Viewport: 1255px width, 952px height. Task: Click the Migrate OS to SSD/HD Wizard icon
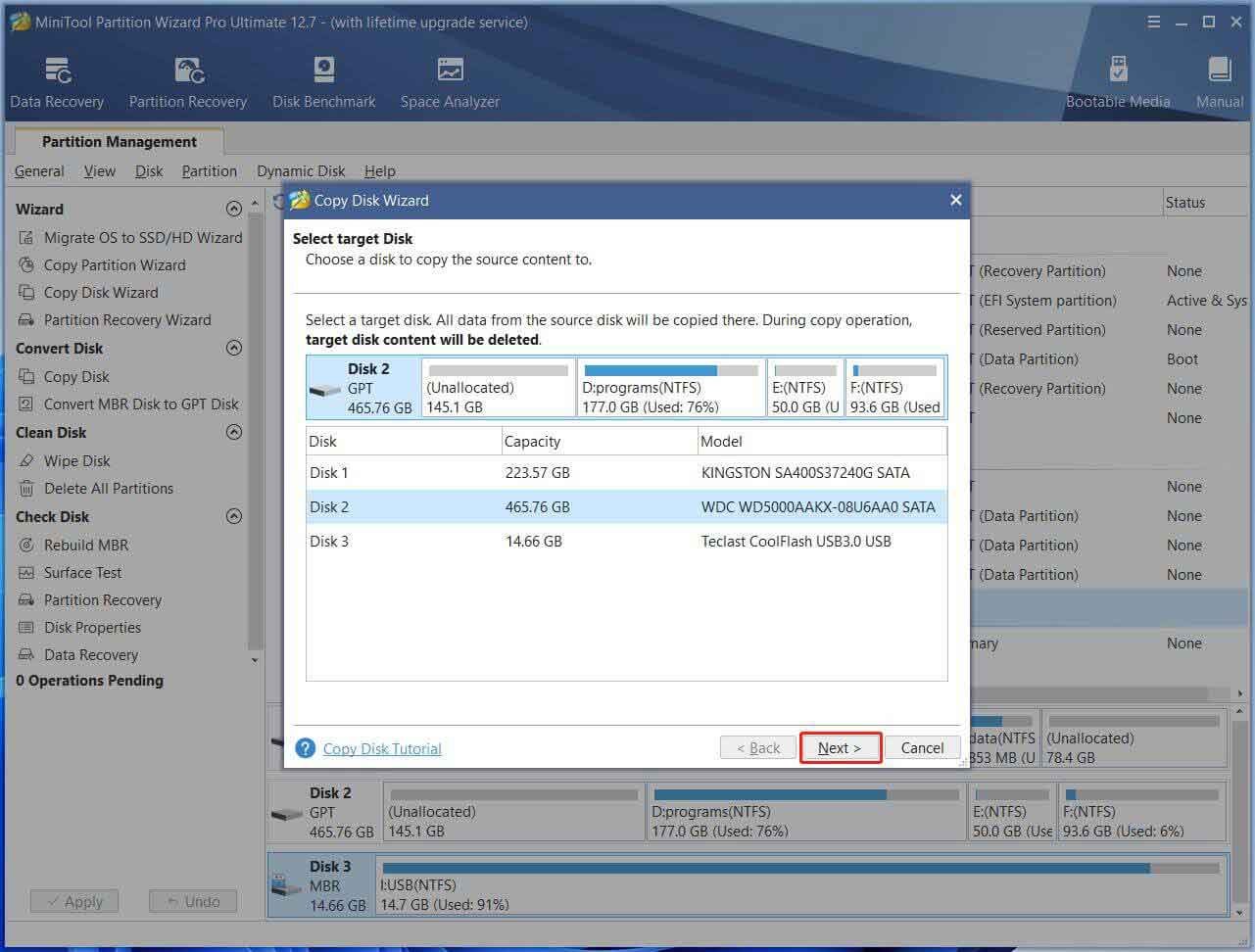26,238
